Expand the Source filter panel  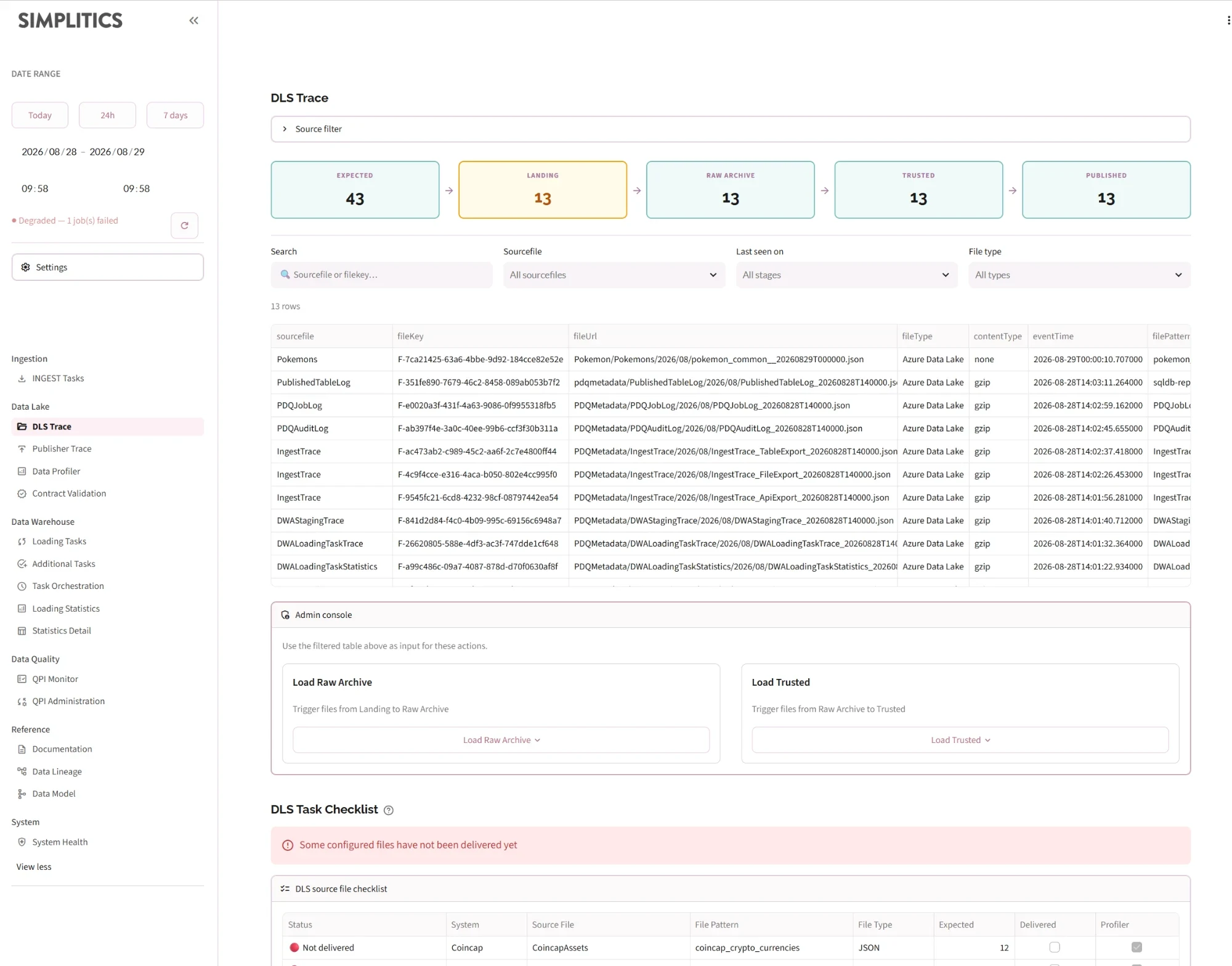pyautogui.click(x=731, y=129)
